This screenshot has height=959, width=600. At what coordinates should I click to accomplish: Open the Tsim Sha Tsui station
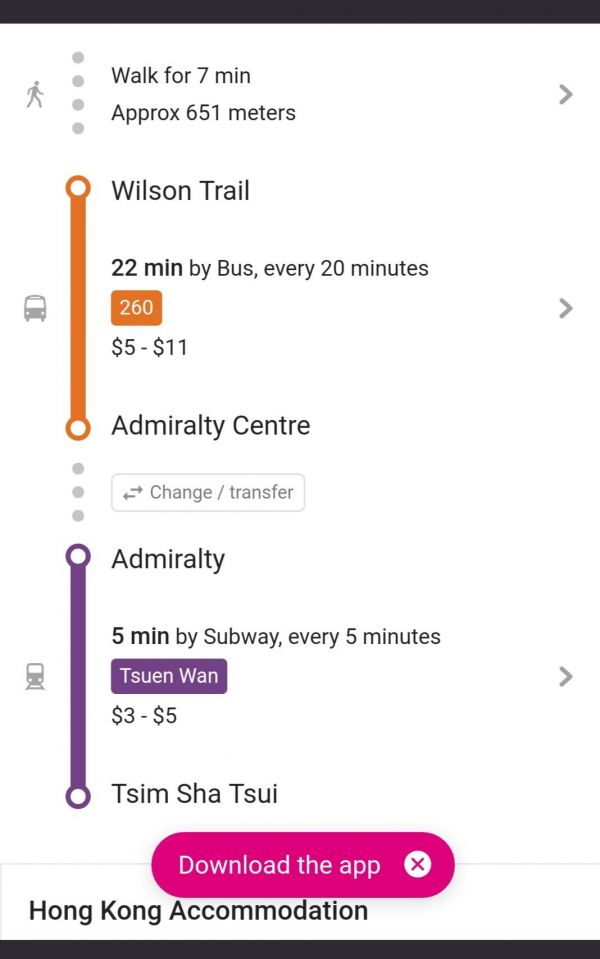click(x=195, y=794)
